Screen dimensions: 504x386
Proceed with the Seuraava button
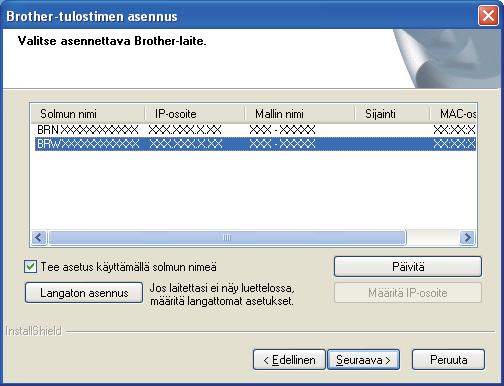tap(363, 360)
